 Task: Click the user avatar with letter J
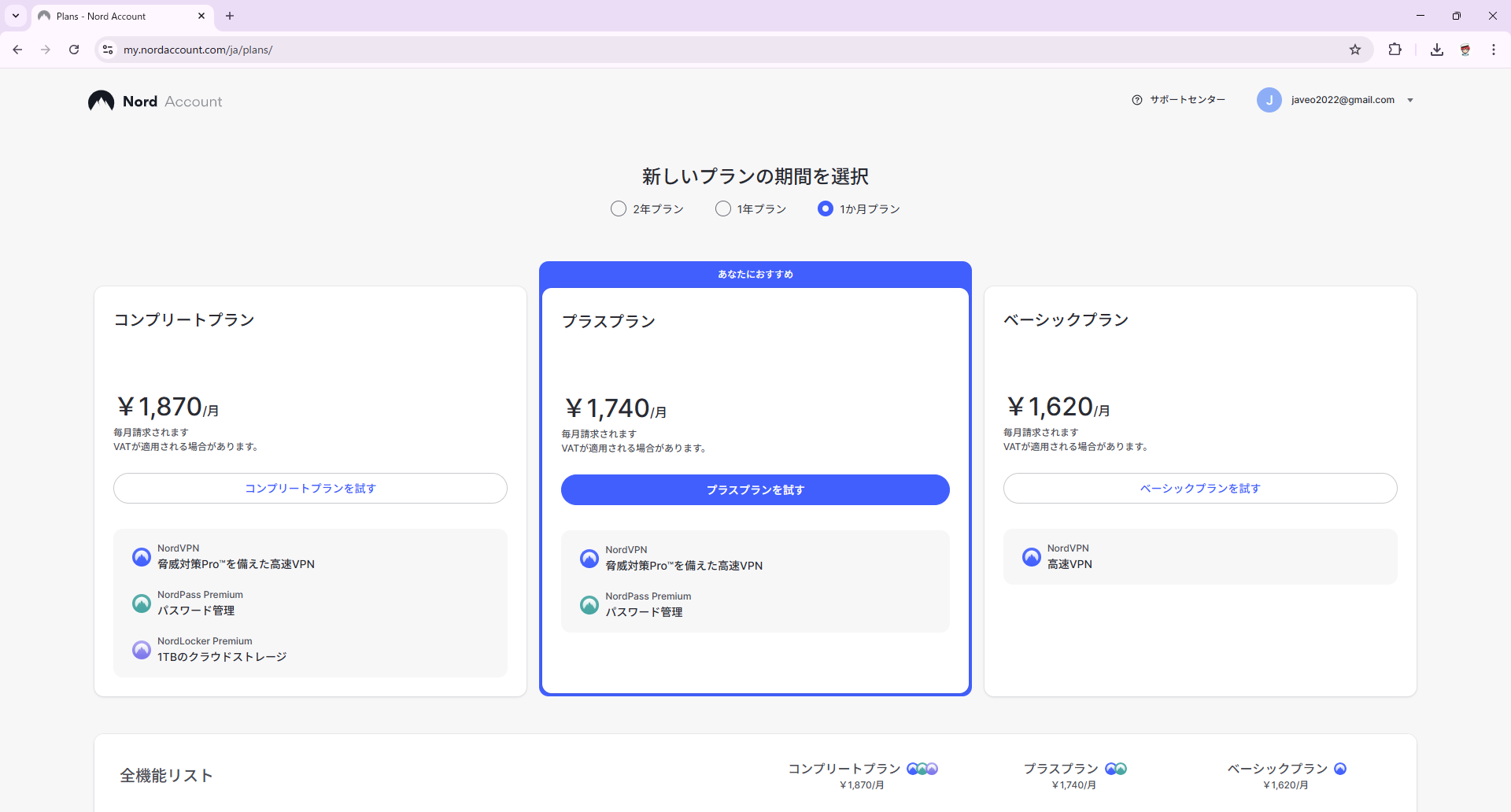point(1269,100)
